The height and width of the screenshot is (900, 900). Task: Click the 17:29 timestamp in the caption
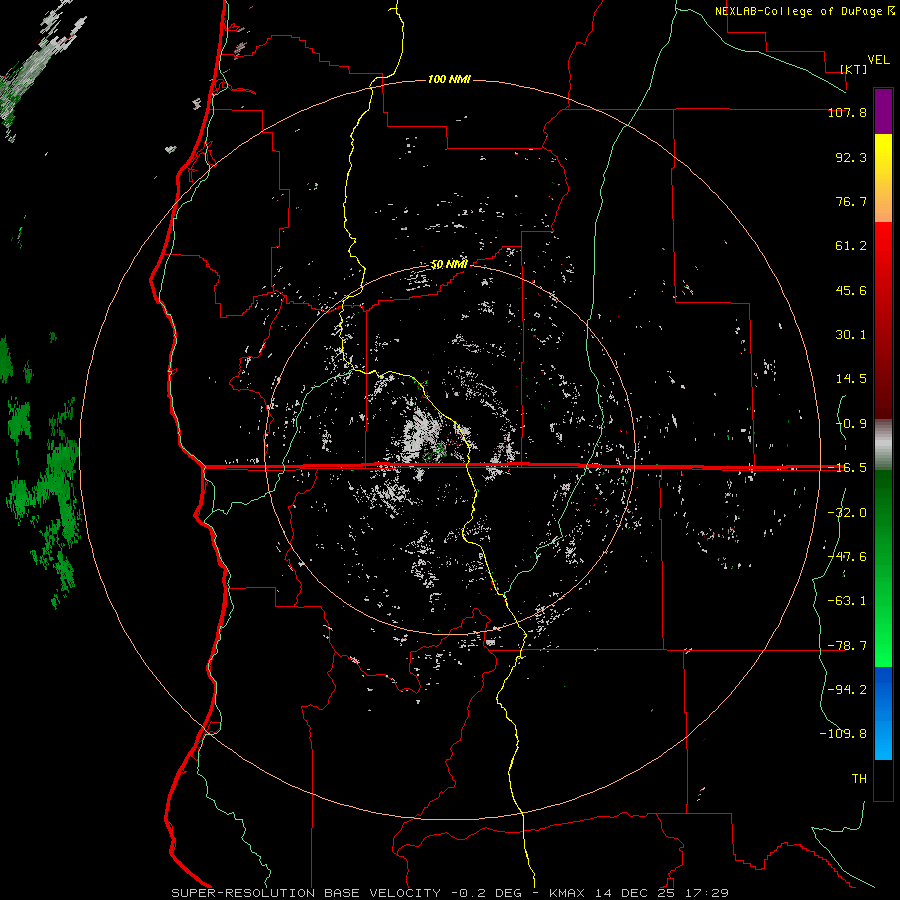pos(707,893)
